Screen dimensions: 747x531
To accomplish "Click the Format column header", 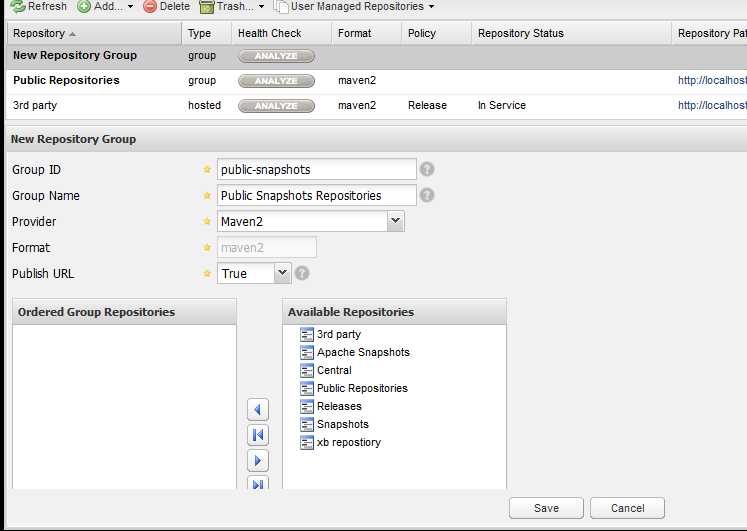I will pos(366,33).
